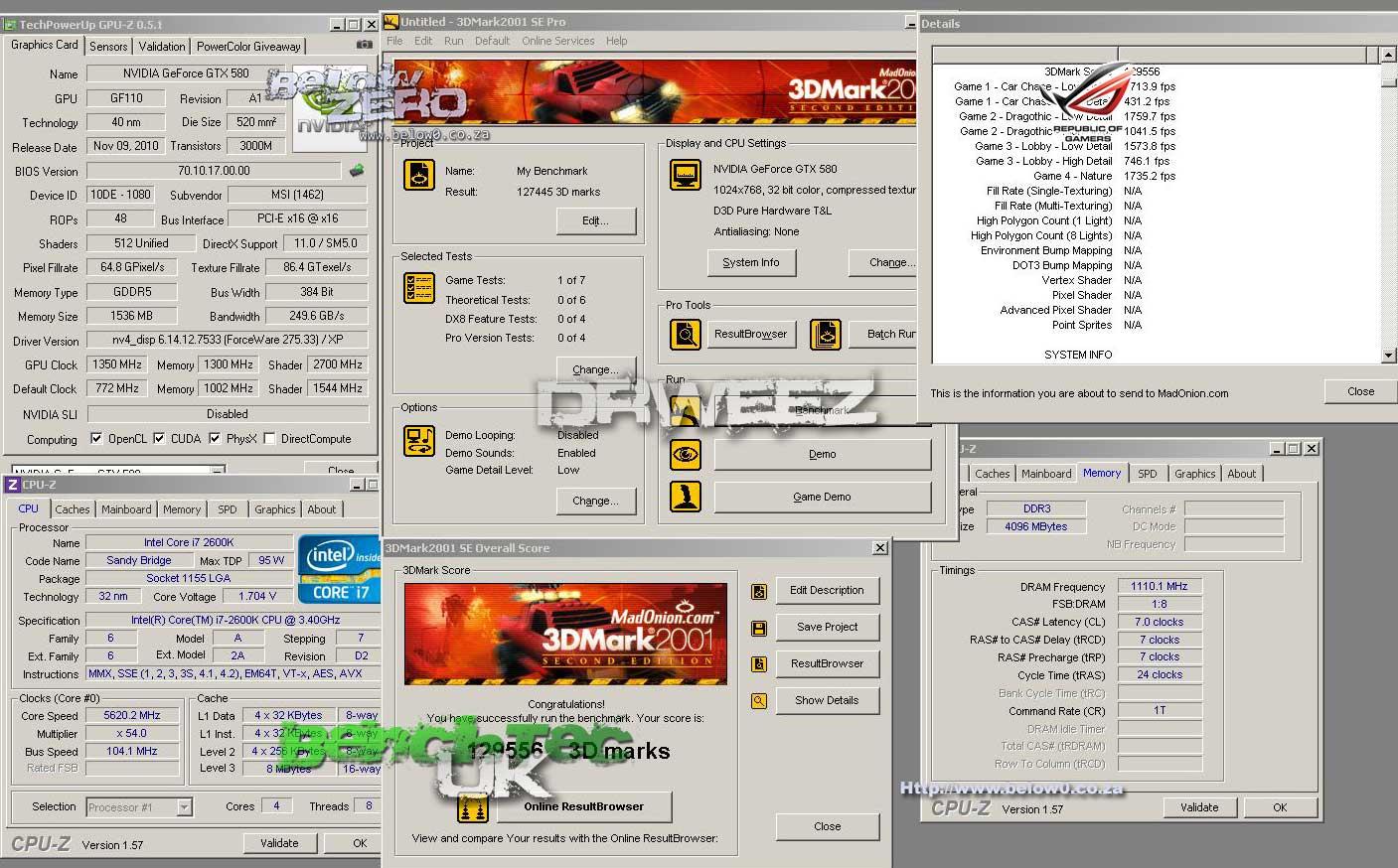Click the icon beside the score dialog's ResultBrowser button

click(758, 664)
